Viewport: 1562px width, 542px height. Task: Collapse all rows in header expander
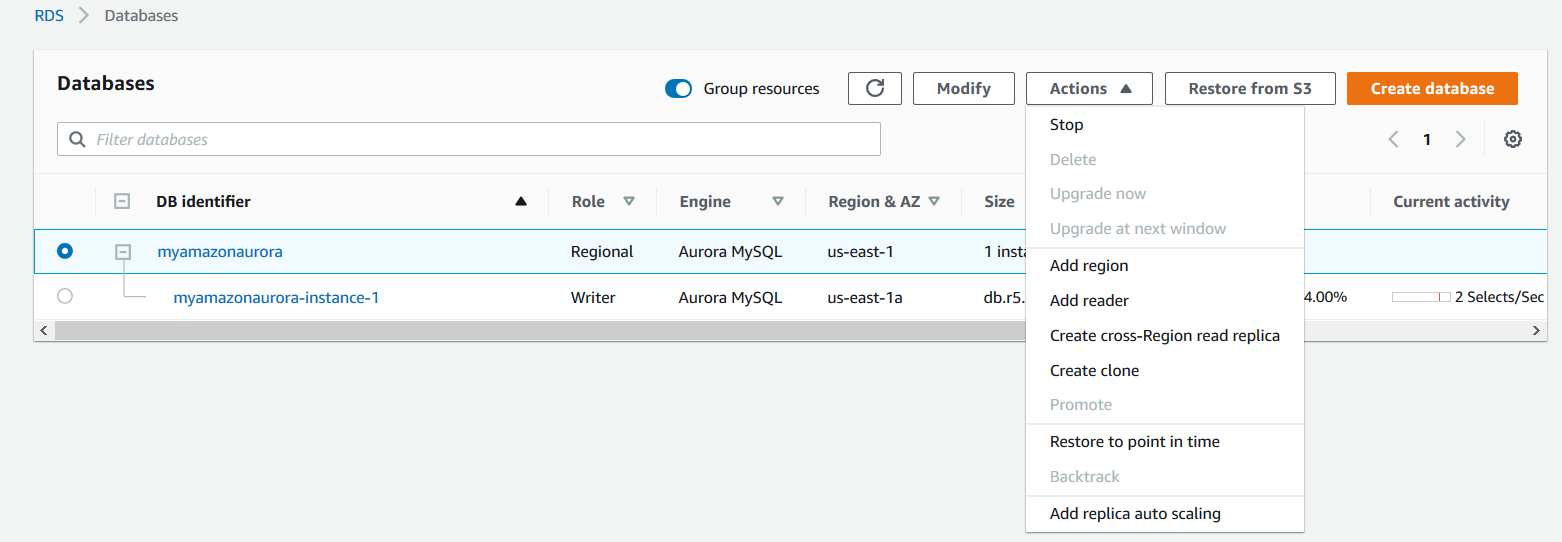(x=122, y=201)
